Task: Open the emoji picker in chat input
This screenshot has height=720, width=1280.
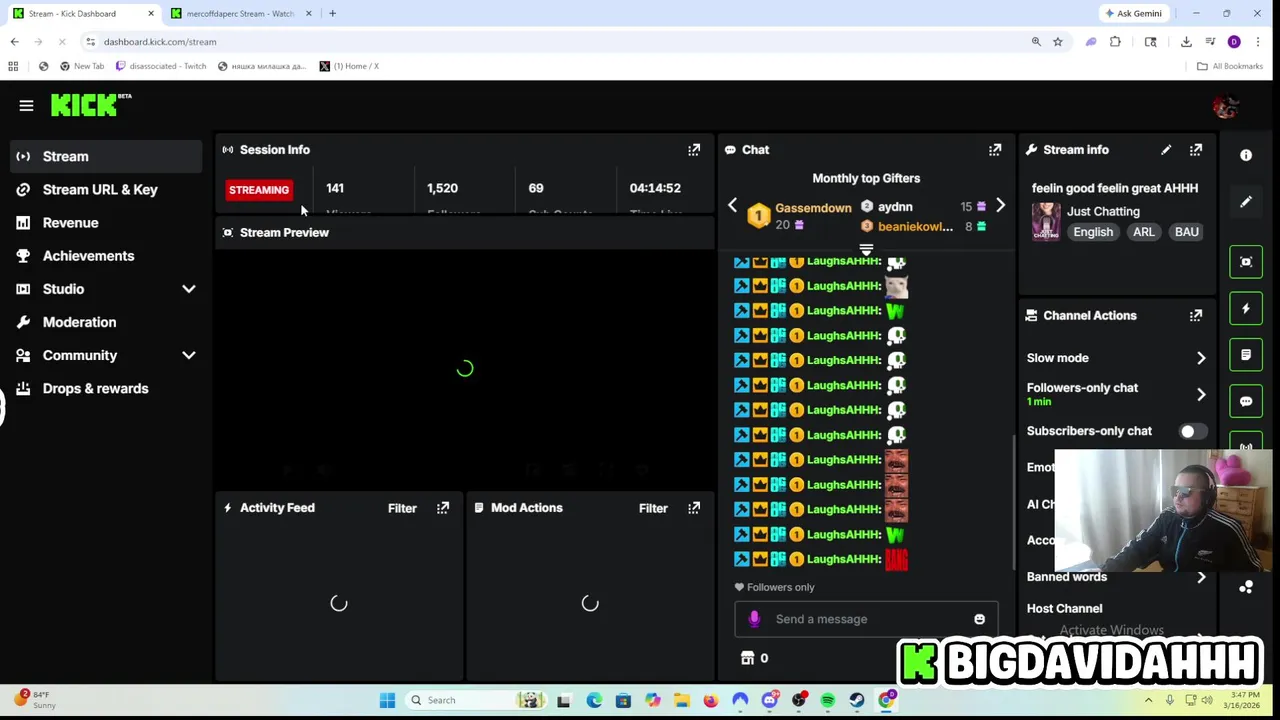Action: click(x=979, y=620)
